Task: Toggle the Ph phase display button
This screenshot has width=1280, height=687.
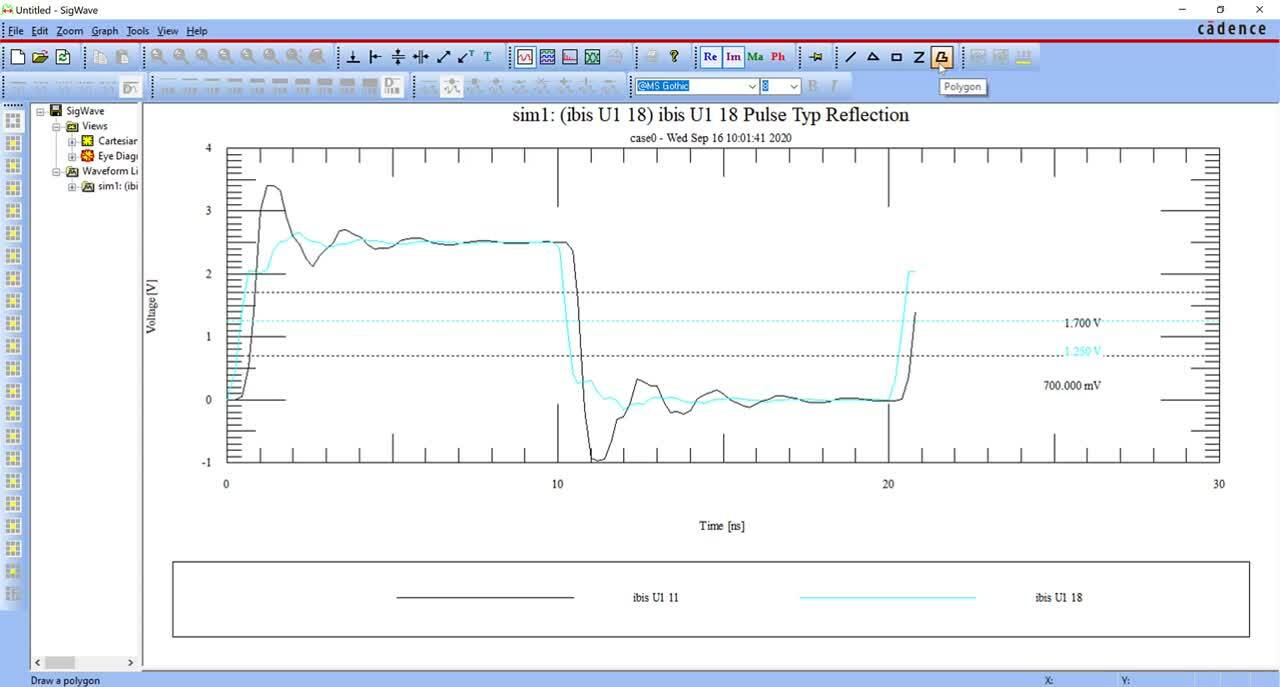Action: point(778,57)
